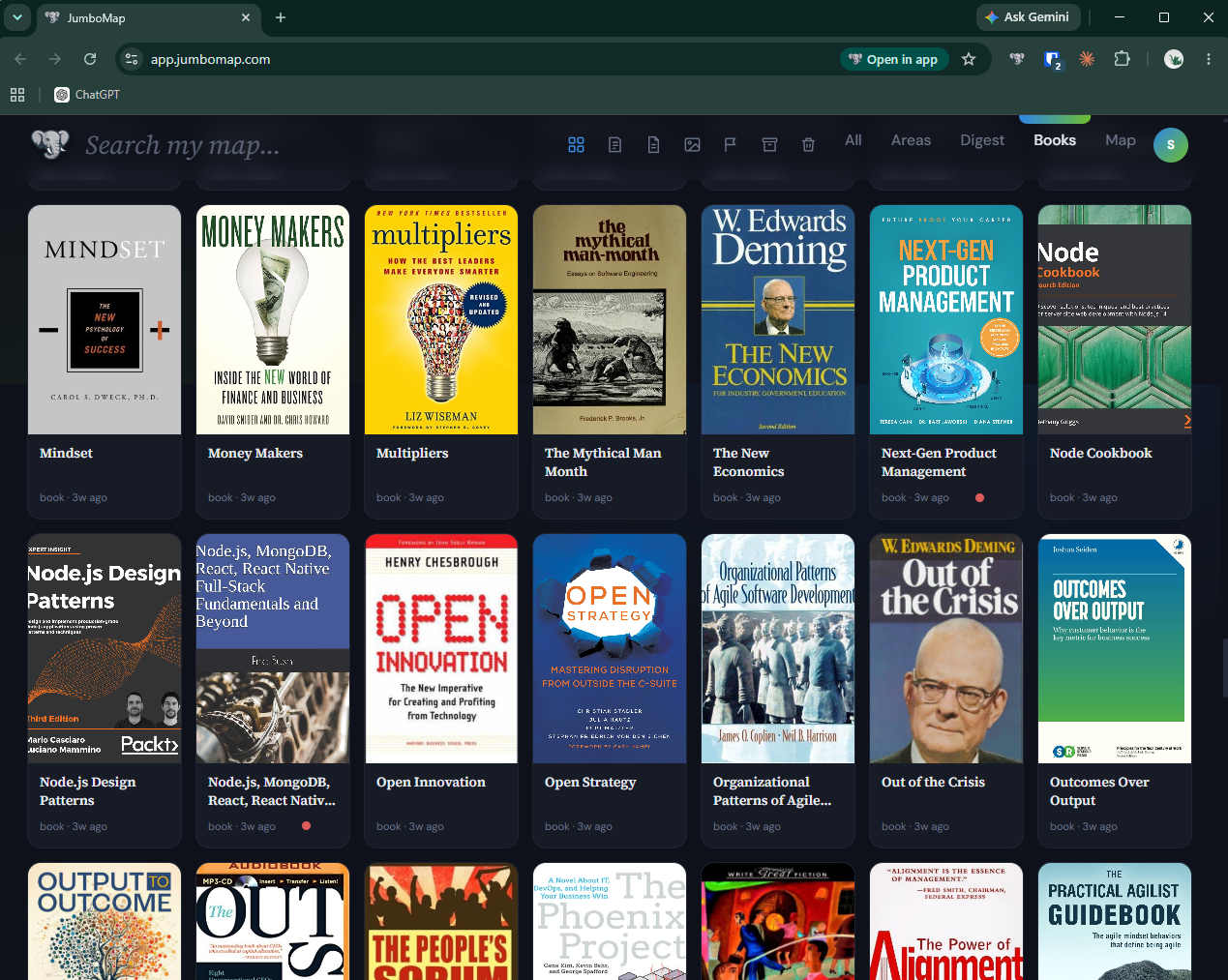This screenshot has width=1228, height=980.
Task: Open Output to Outcome book cover
Action: click(105, 921)
